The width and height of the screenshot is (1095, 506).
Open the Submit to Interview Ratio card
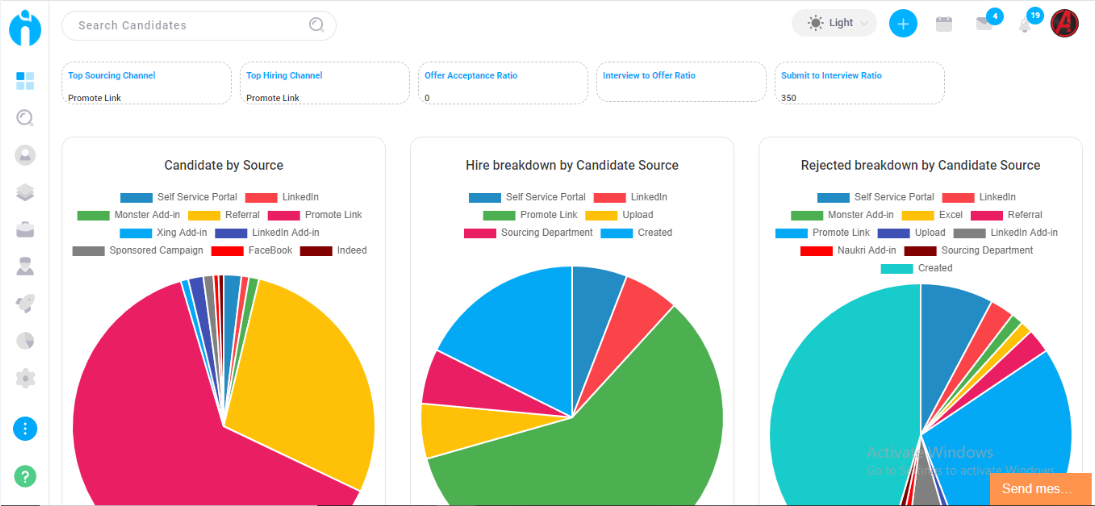point(860,83)
